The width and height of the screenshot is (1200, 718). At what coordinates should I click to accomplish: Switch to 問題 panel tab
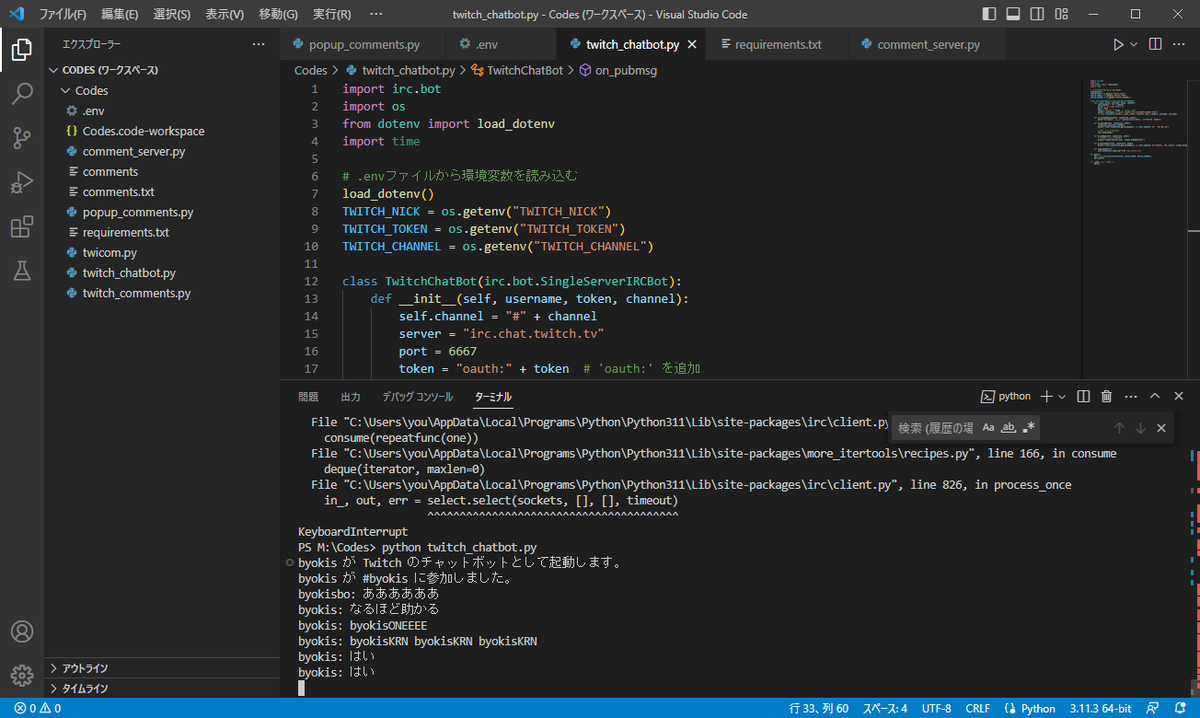click(x=308, y=397)
